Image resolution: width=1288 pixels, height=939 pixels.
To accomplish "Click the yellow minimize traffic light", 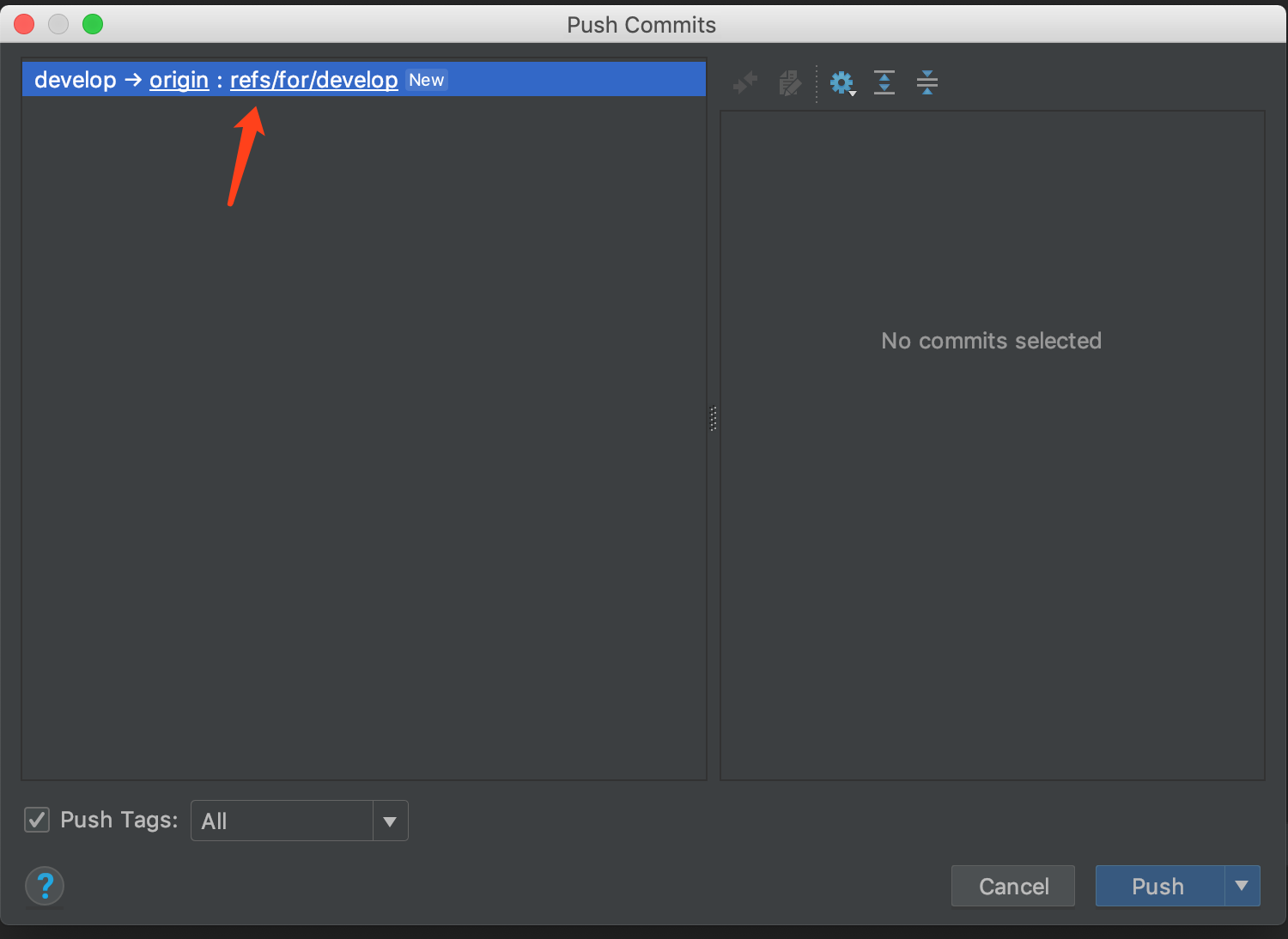I will [x=58, y=24].
